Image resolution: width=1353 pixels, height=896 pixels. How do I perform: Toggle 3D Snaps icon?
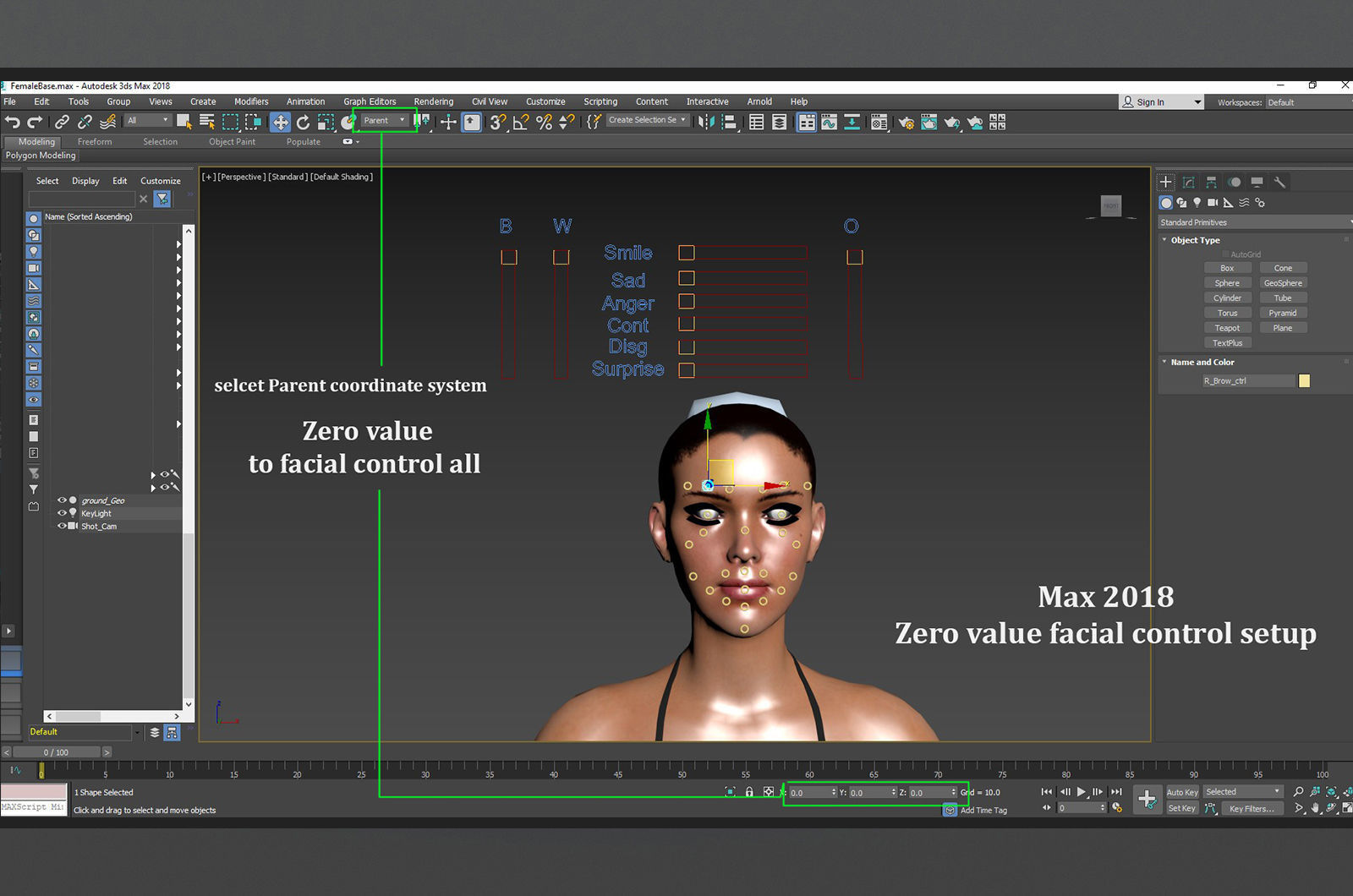coord(498,122)
